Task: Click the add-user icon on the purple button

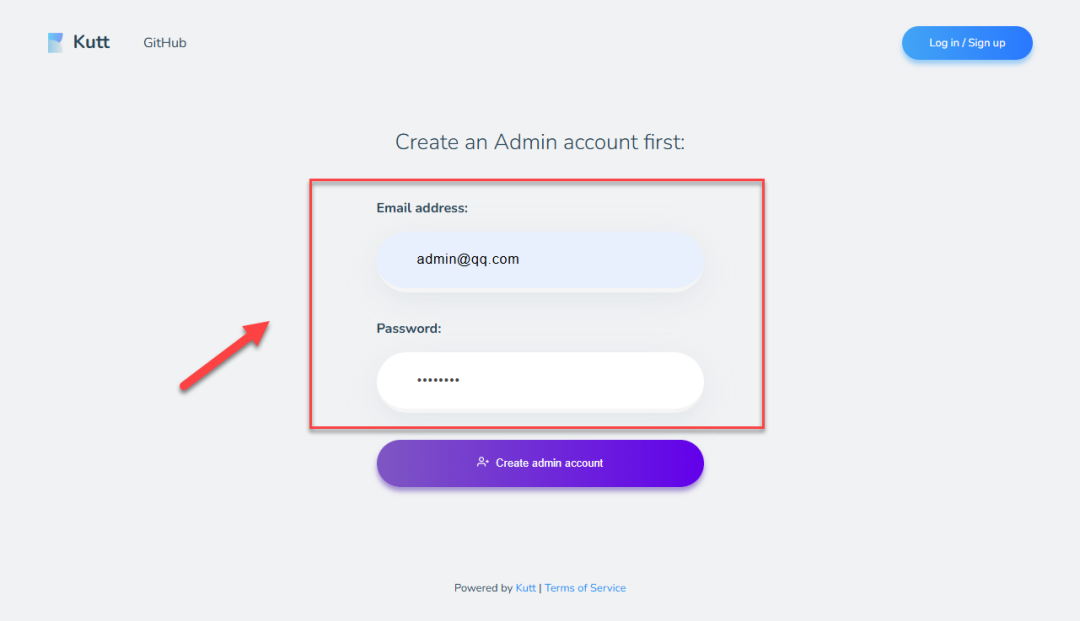Action: (483, 463)
